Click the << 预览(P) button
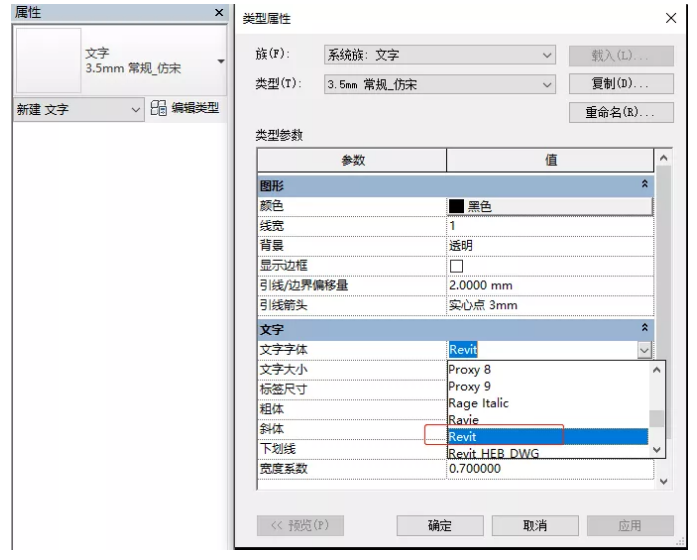The width and height of the screenshot is (697, 560). (x=300, y=525)
